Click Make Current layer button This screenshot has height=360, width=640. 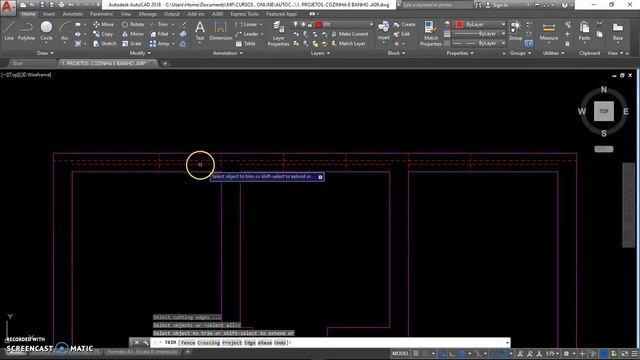click(349, 34)
